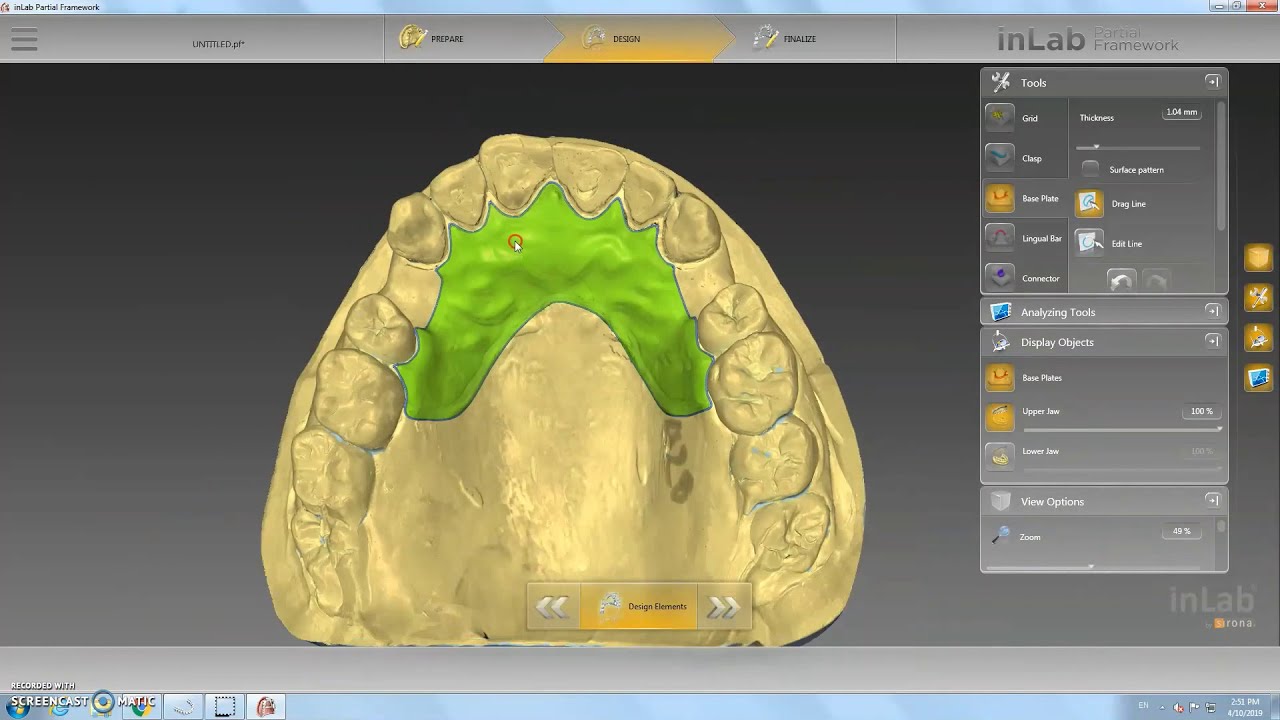Viewport: 1280px width, 720px height.
Task: Click the Clasp label text
Action: point(1032,159)
